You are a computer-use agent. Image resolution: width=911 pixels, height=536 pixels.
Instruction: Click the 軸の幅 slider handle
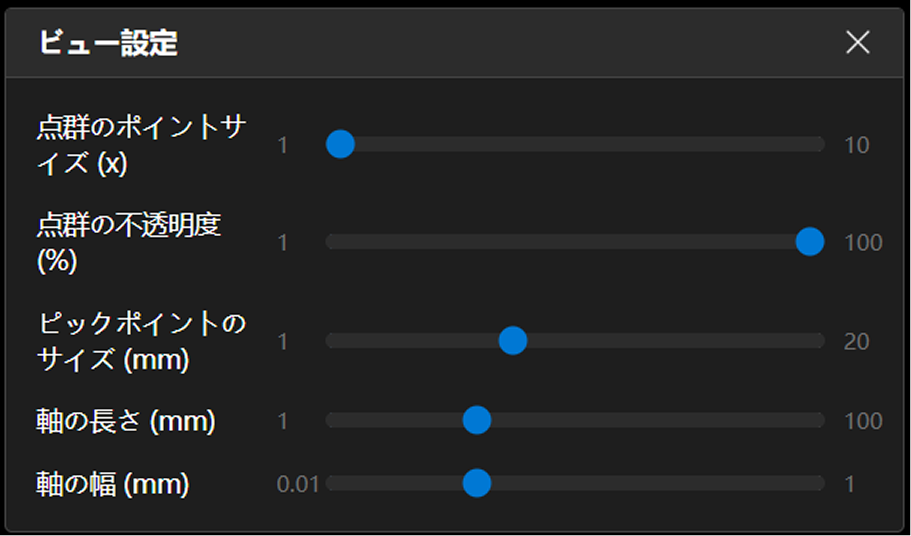pyautogui.click(x=477, y=484)
